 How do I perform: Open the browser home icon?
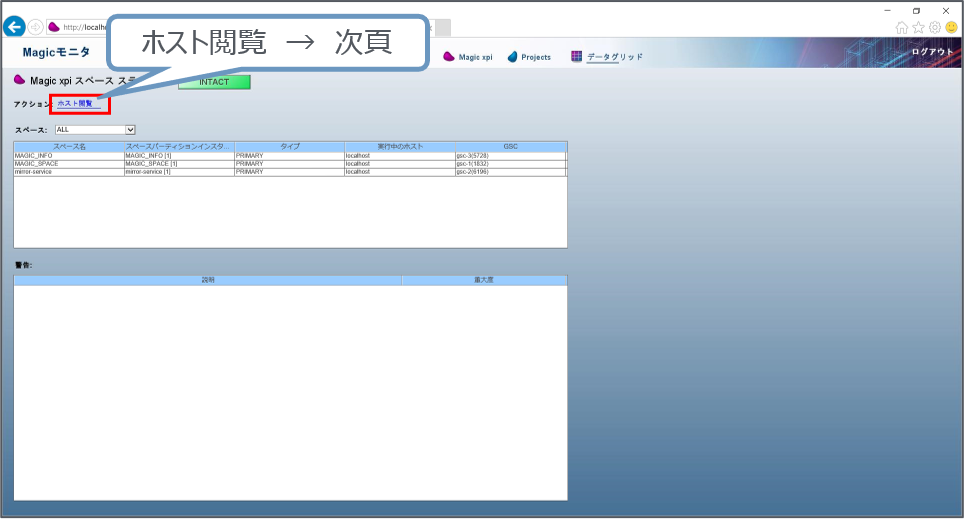(902, 27)
